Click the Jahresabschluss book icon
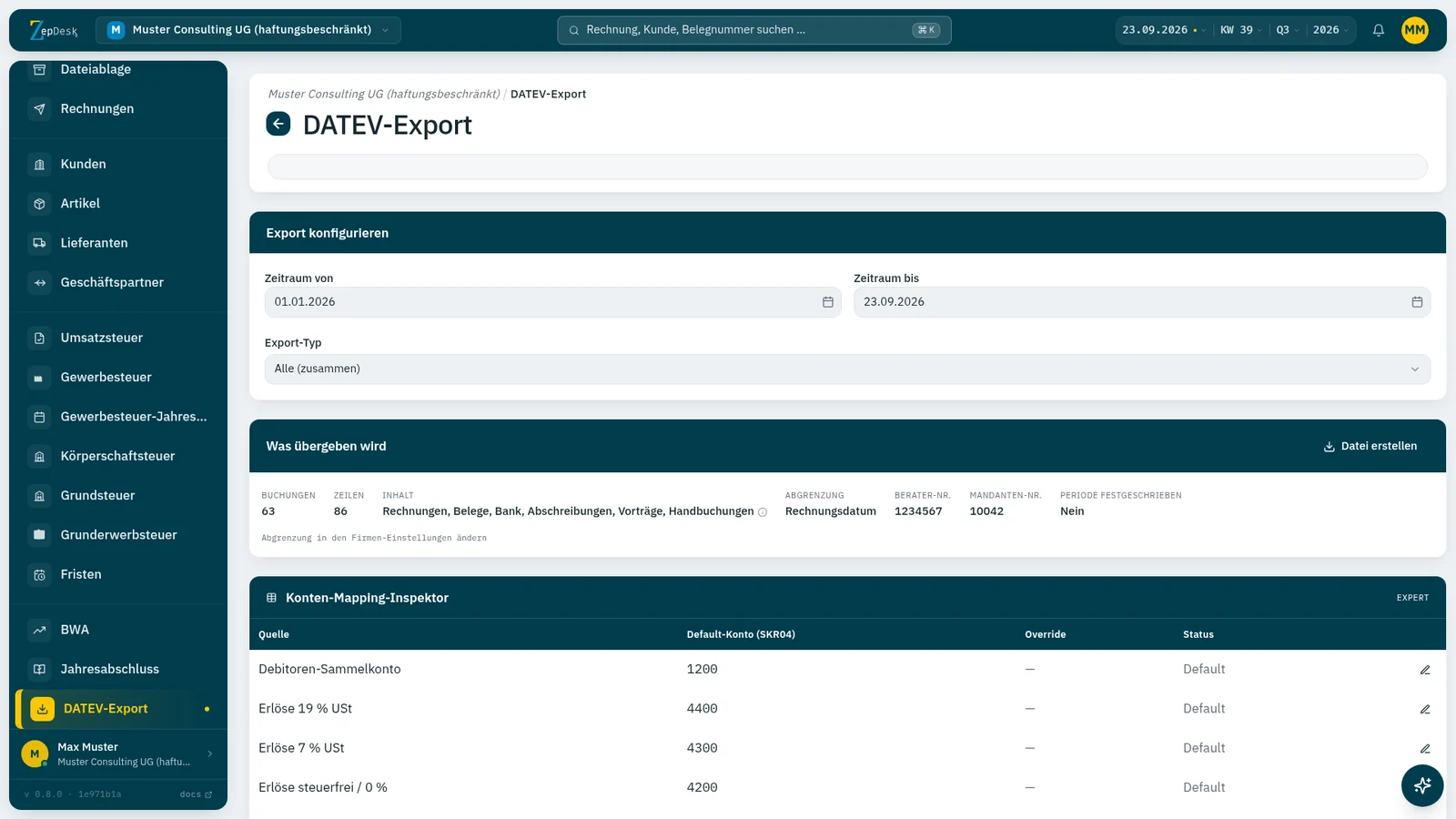The width and height of the screenshot is (1456, 819). tap(39, 669)
